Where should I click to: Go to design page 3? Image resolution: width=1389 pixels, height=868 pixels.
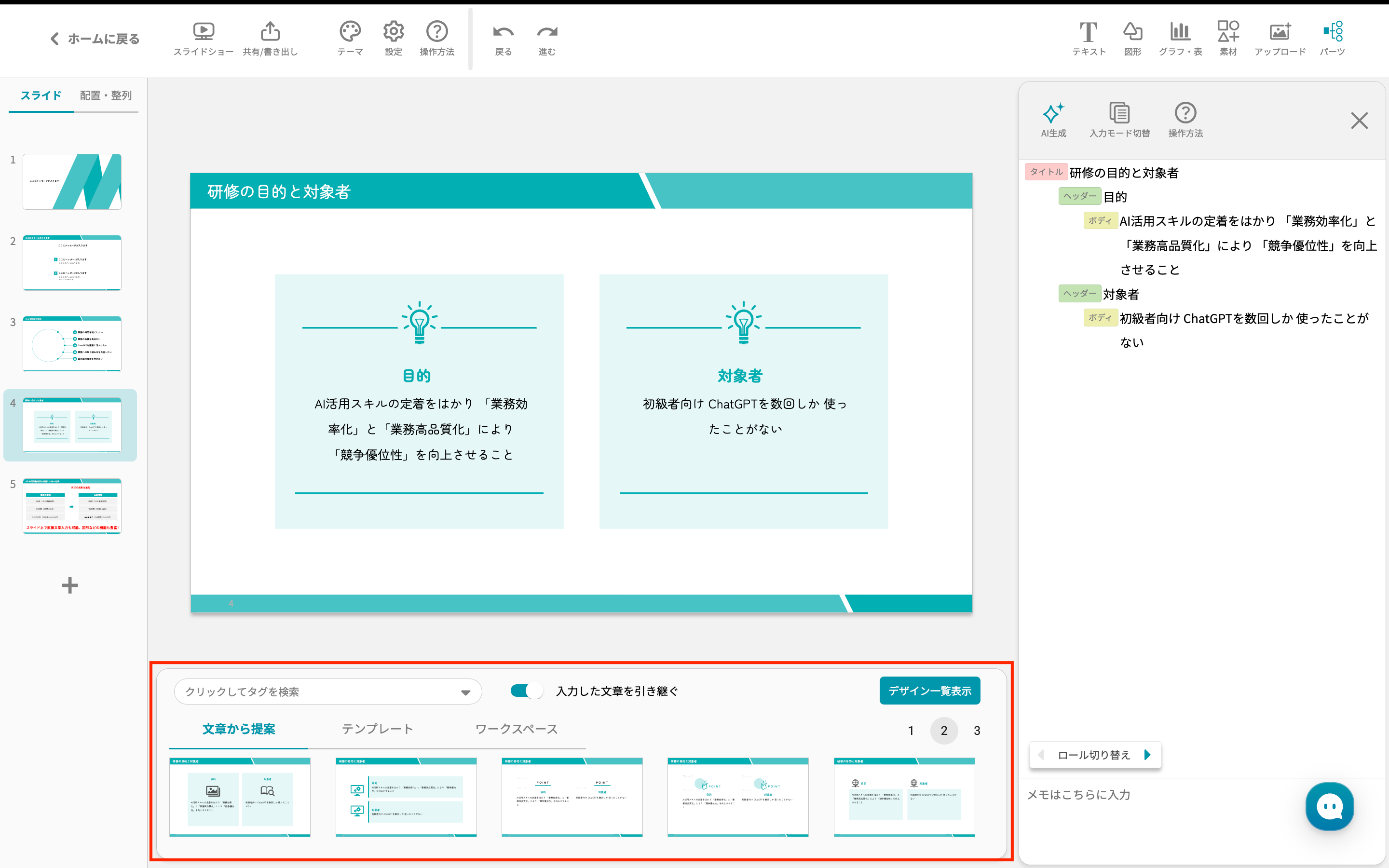click(x=977, y=731)
